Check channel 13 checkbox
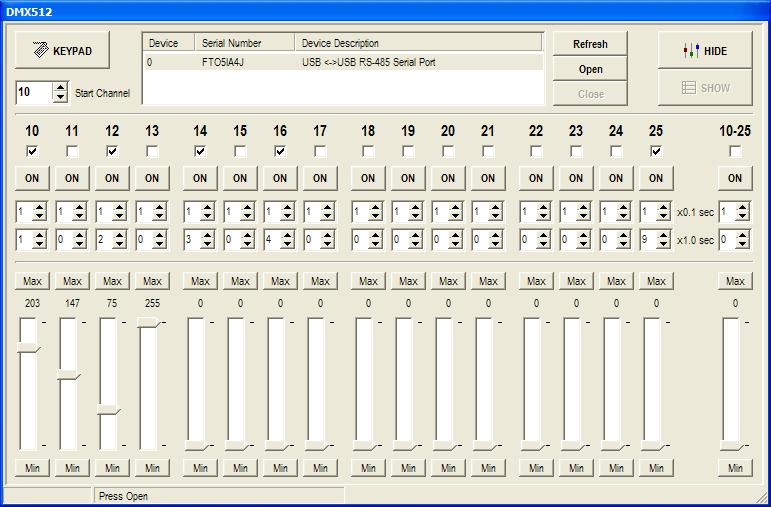Image resolution: width=771 pixels, height=507 pixels. point(152,151)
